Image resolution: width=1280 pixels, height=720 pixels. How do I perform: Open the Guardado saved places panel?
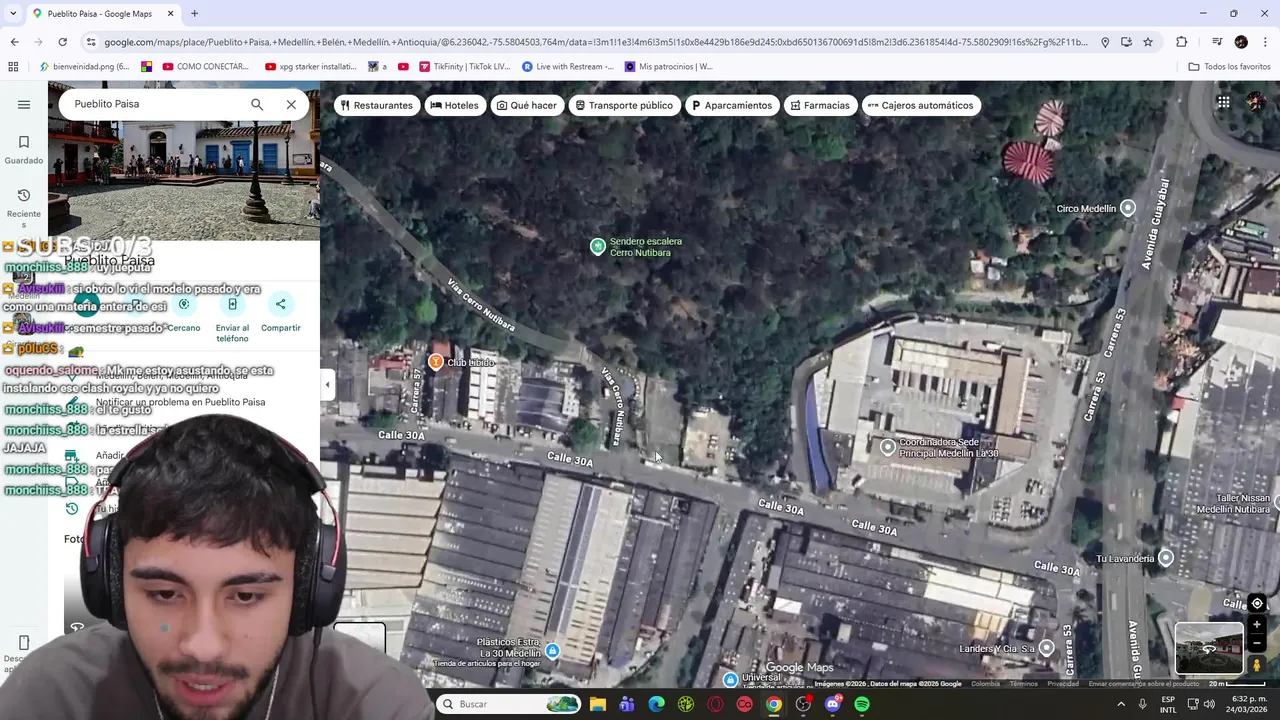pyautogui.click(x=24, y=149)
